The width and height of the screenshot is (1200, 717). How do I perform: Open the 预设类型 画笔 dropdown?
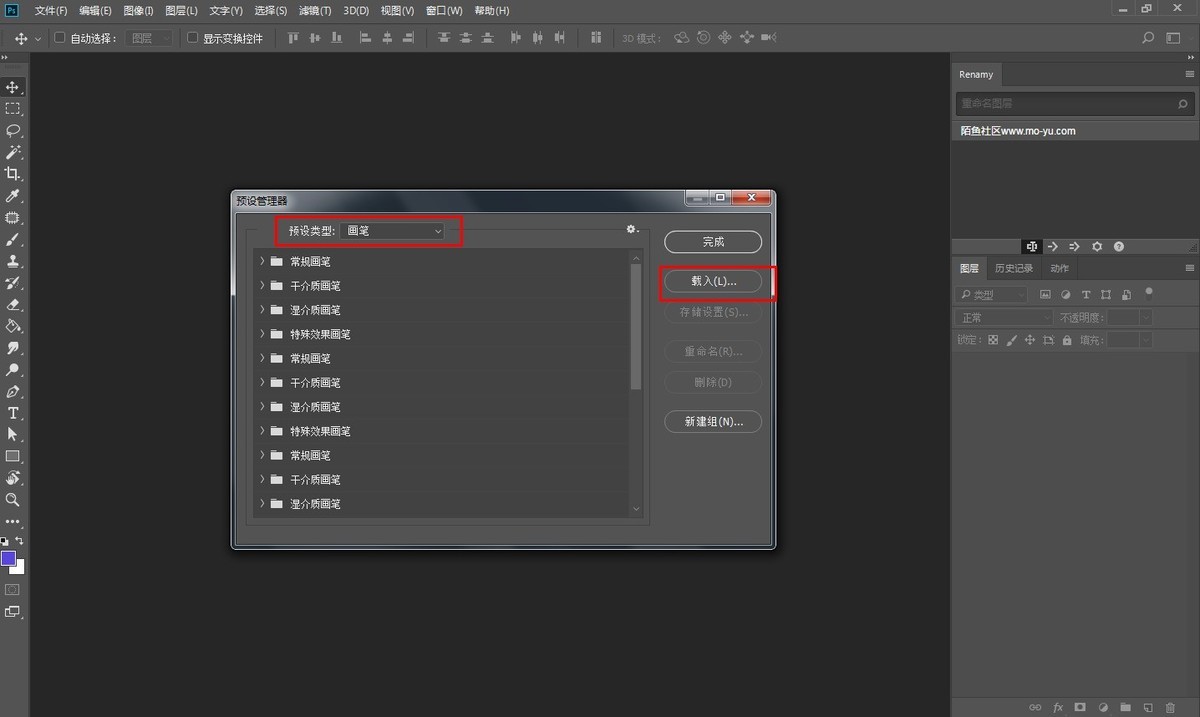pos(394,231)
